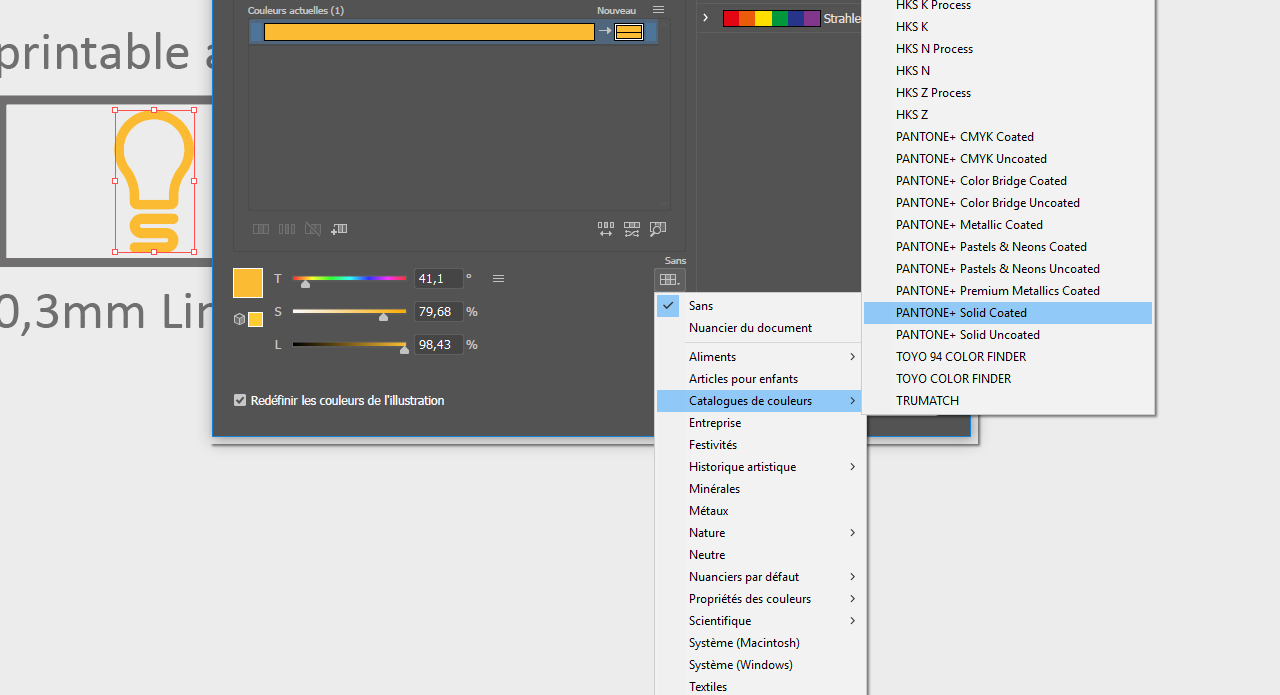1280x695 pixels.
Task: Click the disabled separate colors into rows icon
Action: pos(287,229)
